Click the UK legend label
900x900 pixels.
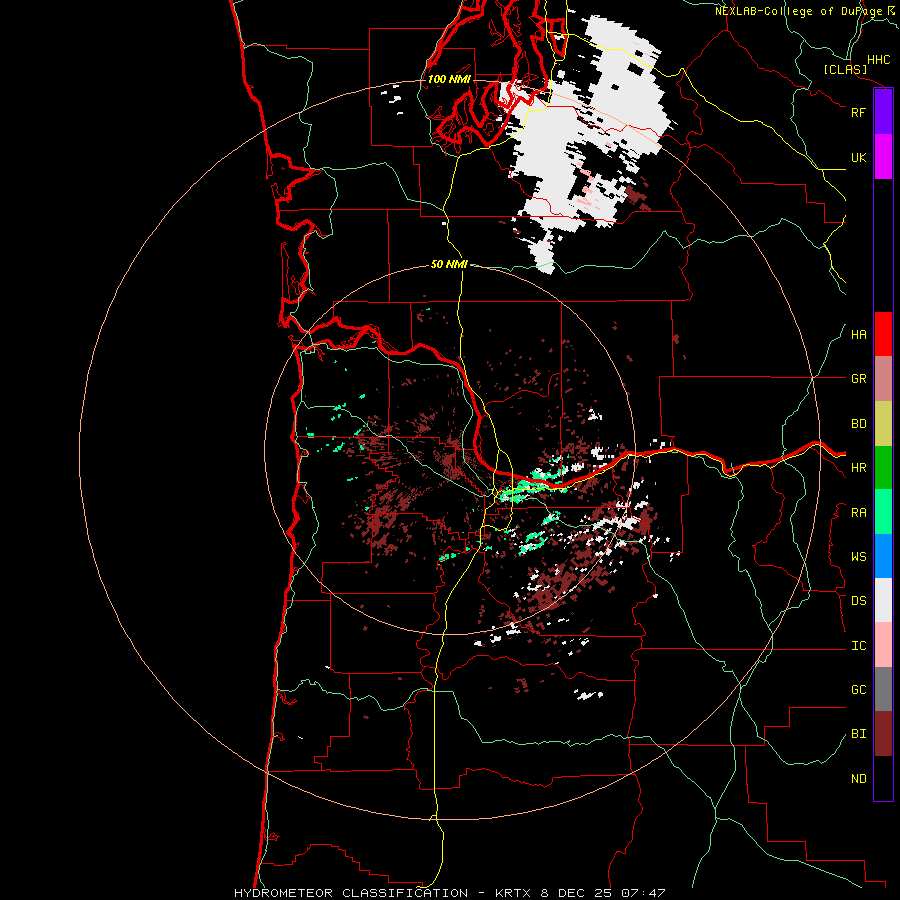pos(858,157)
